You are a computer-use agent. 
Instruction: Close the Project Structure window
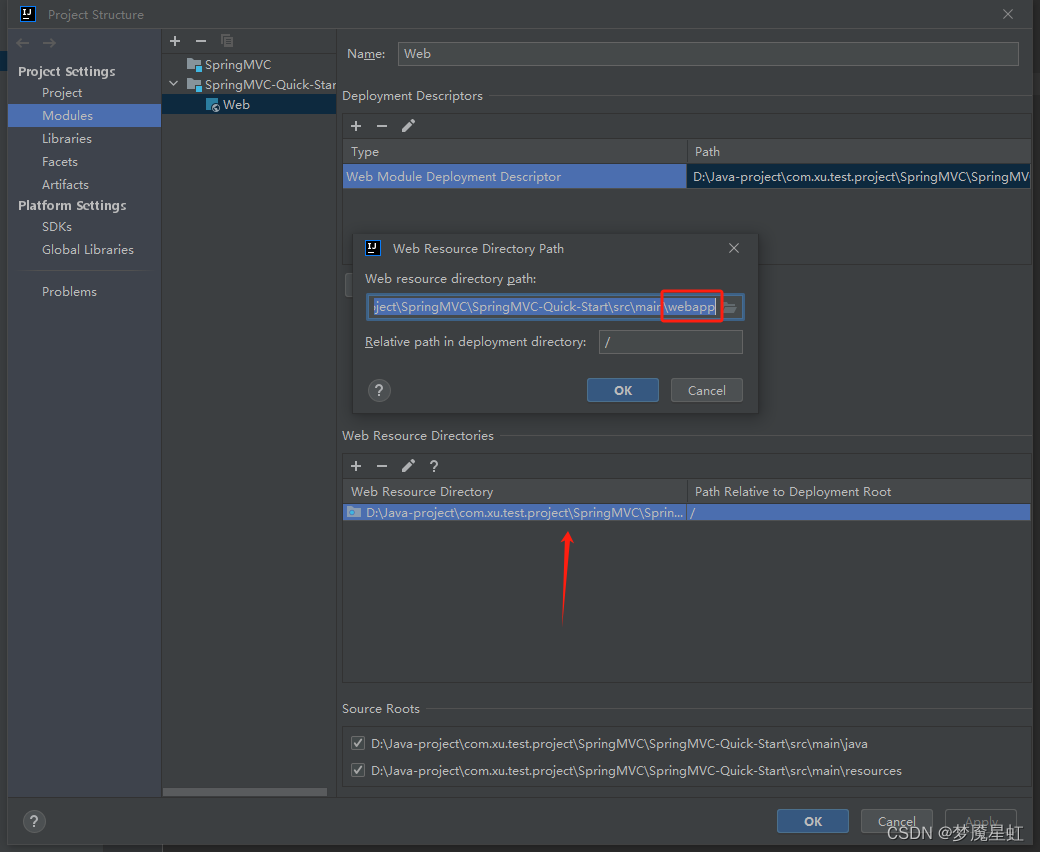tap(1008, 14)
